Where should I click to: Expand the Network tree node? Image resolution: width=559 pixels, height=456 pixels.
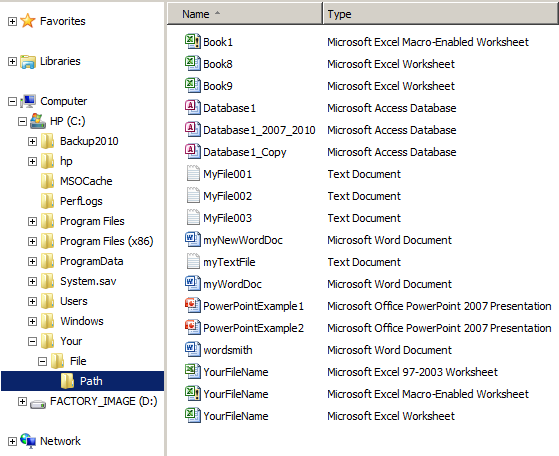point(12,441)
